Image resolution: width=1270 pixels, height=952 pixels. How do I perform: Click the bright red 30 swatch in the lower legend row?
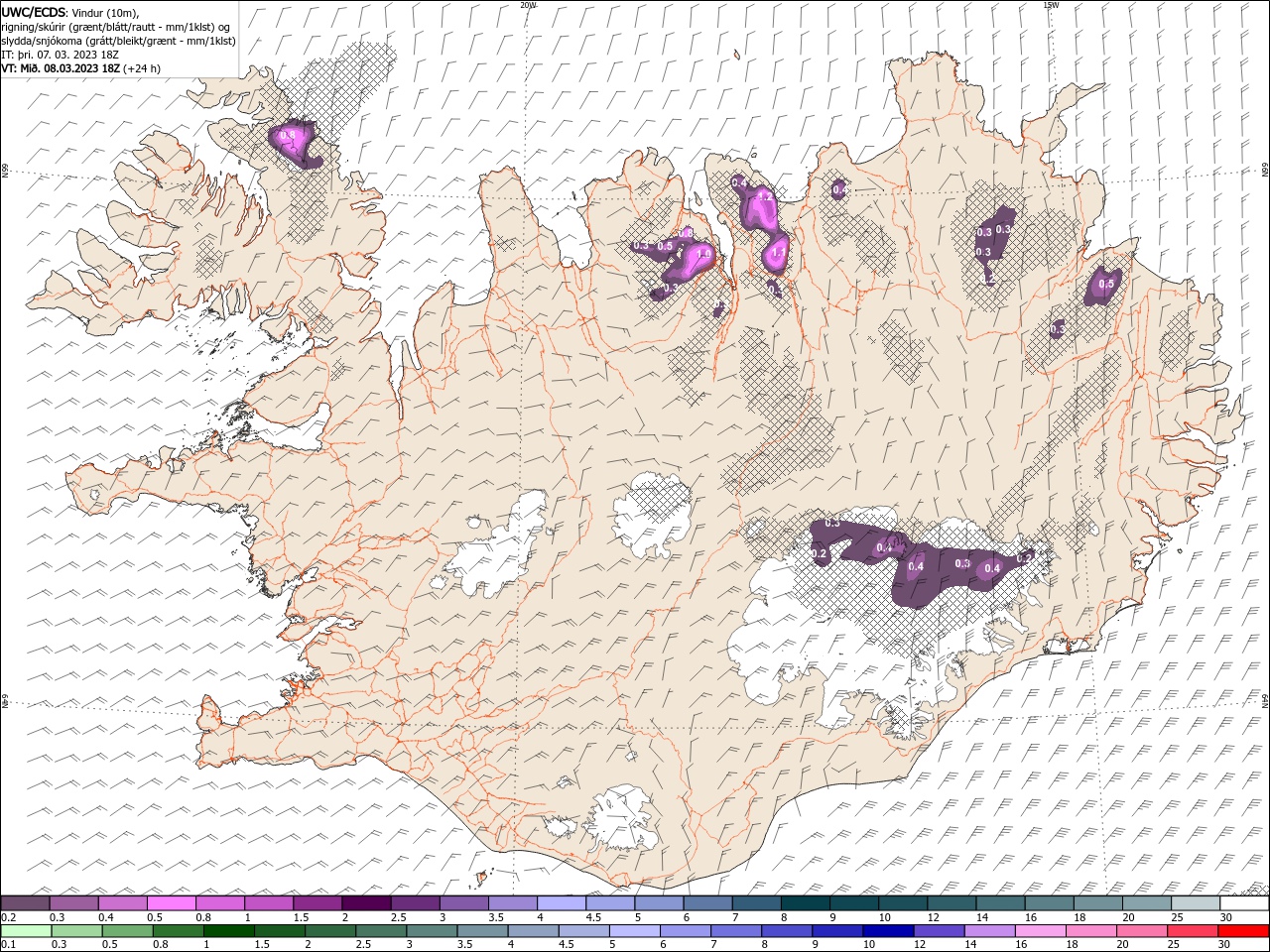[x=1243, y=931]
